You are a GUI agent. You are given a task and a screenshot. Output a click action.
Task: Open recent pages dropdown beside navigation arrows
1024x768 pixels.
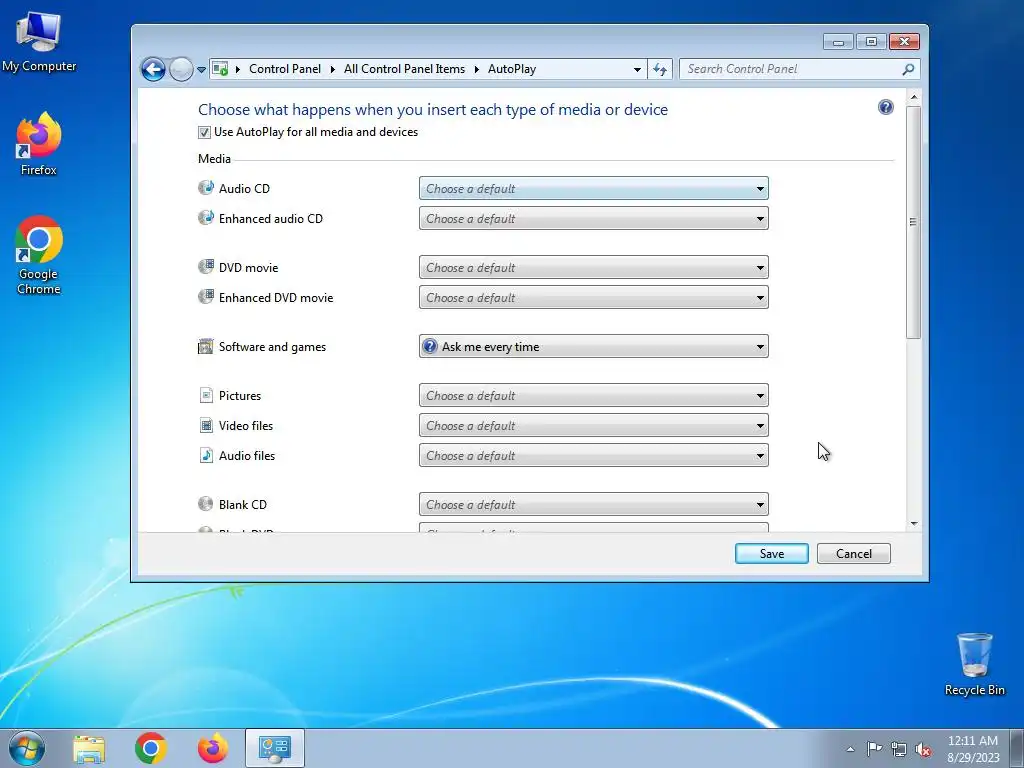coord(201,69)
